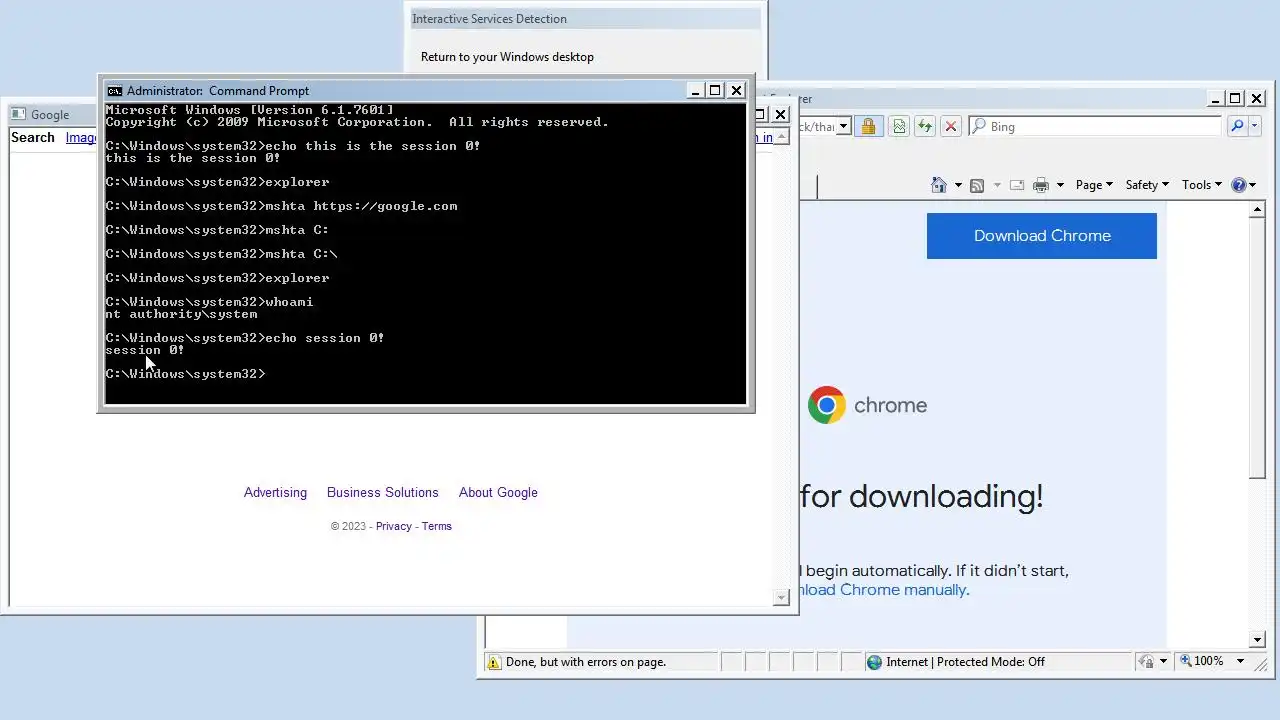
Task: Expand the Home button dropdown arrow
Action: pyautogui.click(x=958, y=185)
